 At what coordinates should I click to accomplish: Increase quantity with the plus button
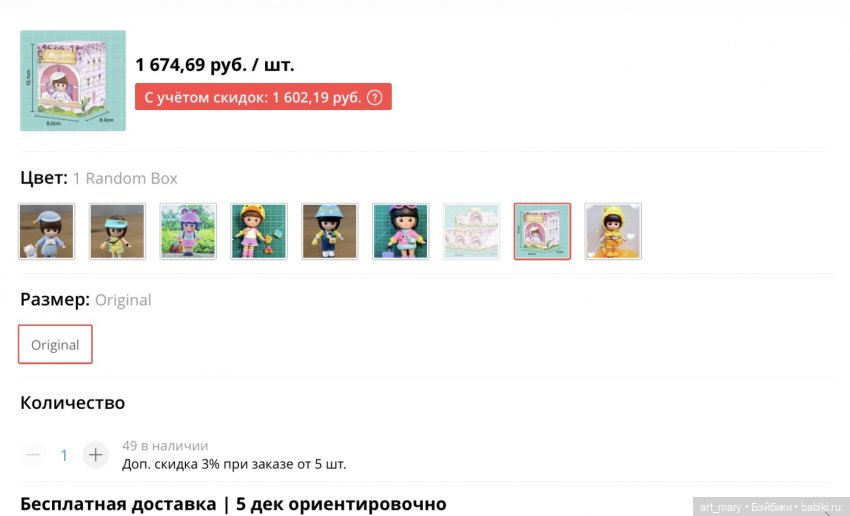[95, 455]
